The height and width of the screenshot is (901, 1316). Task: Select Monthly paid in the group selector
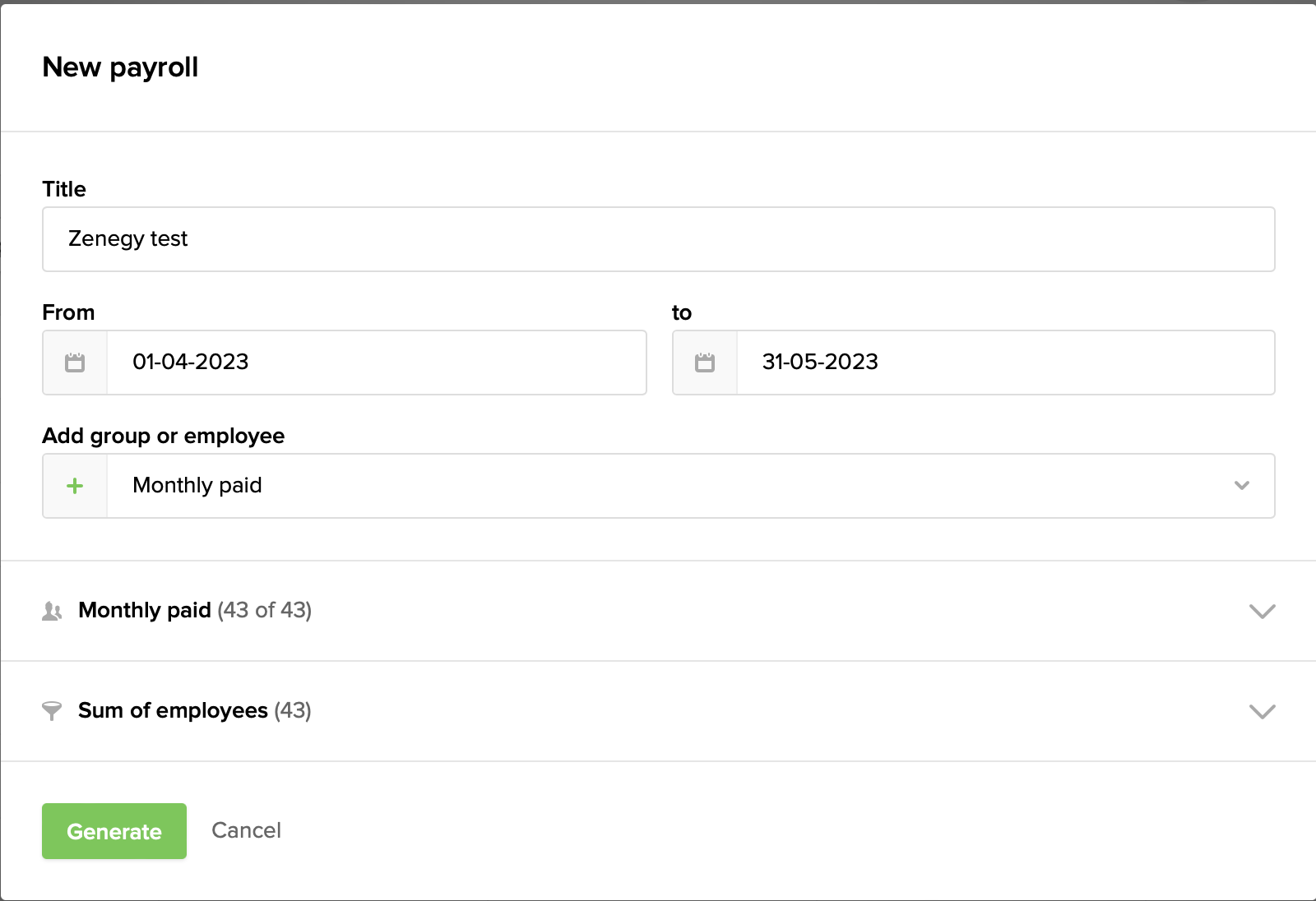tap(197, 486)
